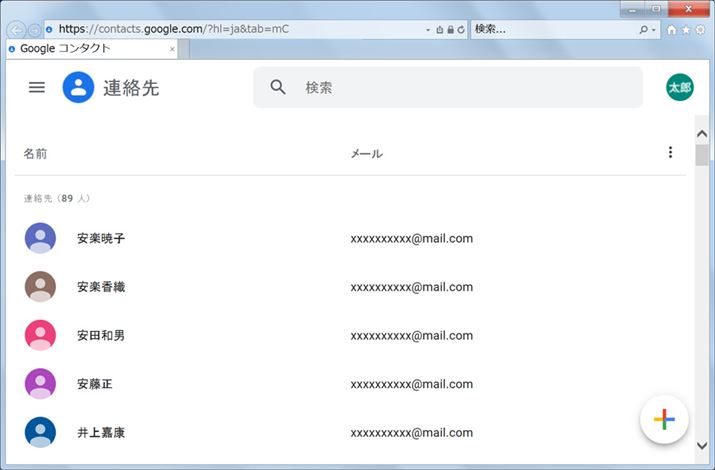Focus the contacts 検索 search field

click(448, 87)
